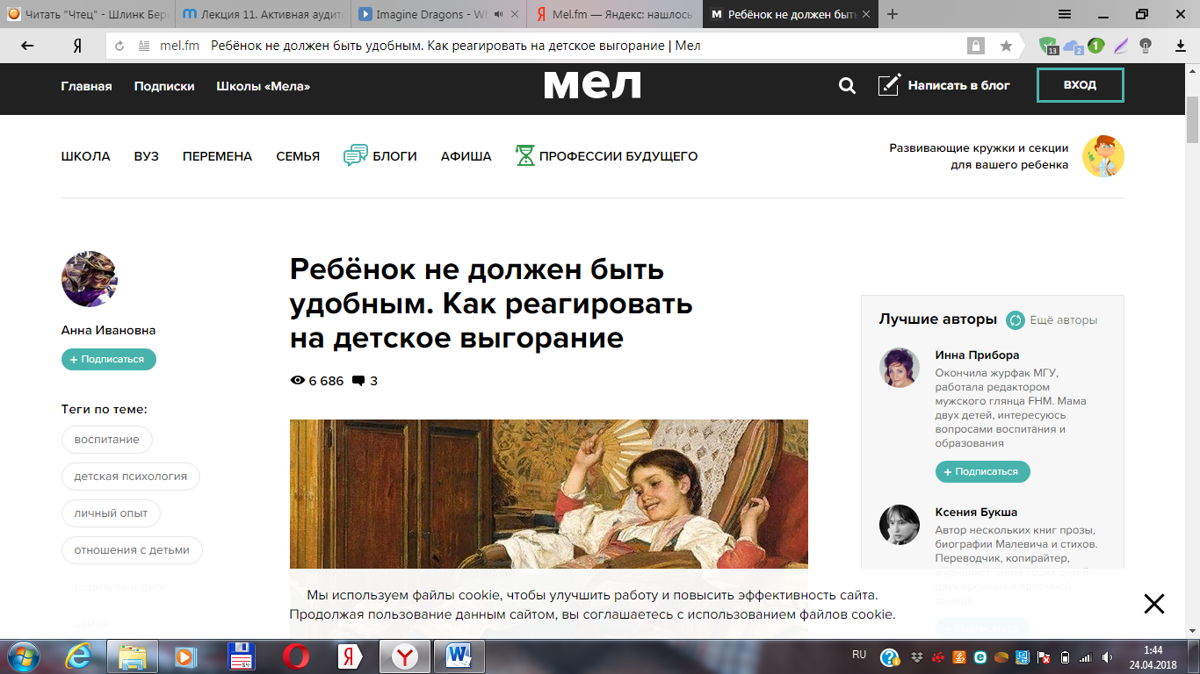Screen dimensions: 1200x674
Task: Open the purple feather extension icon
Action: coord(1121,46)
